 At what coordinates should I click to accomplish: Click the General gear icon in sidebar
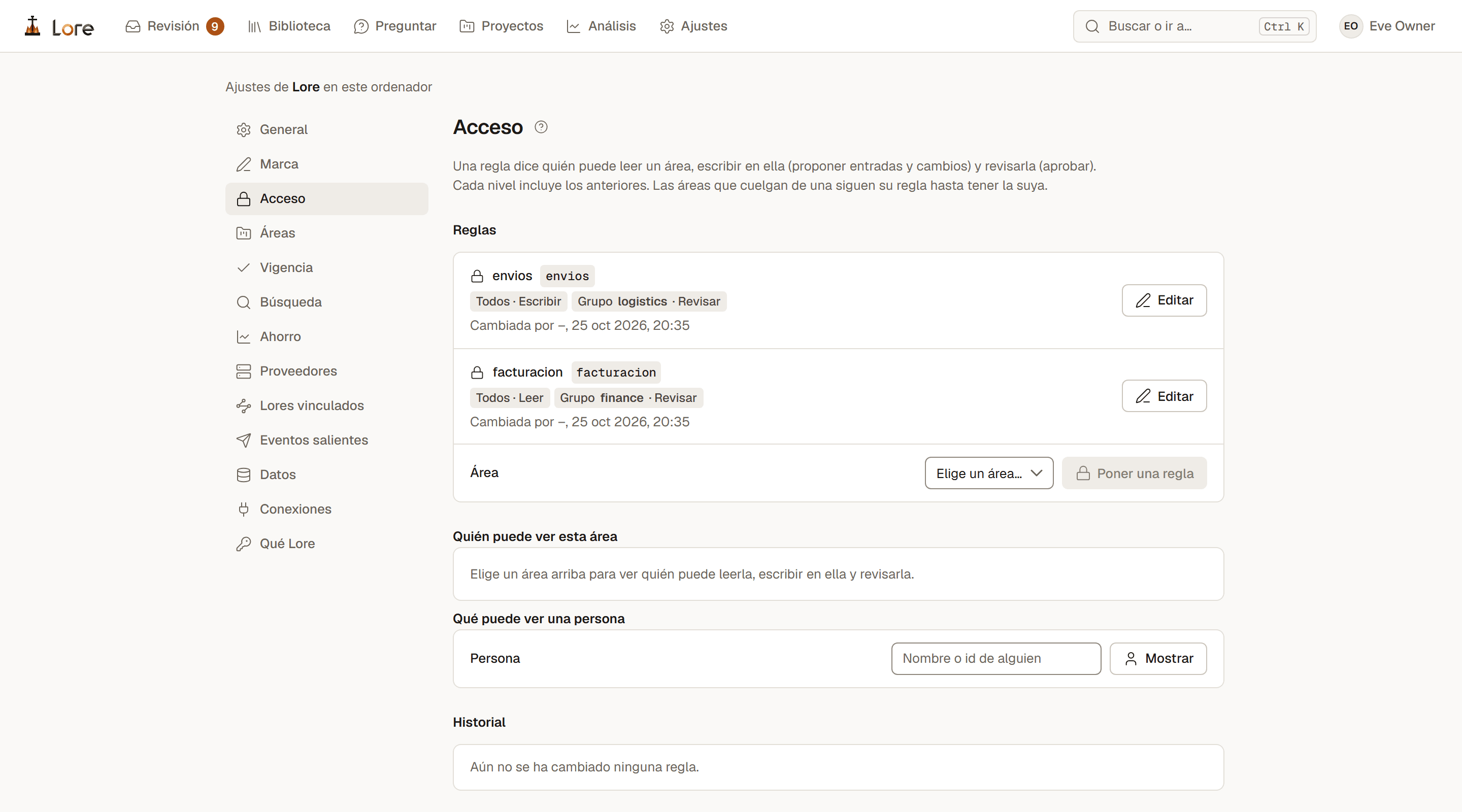[x=244, y=130]
